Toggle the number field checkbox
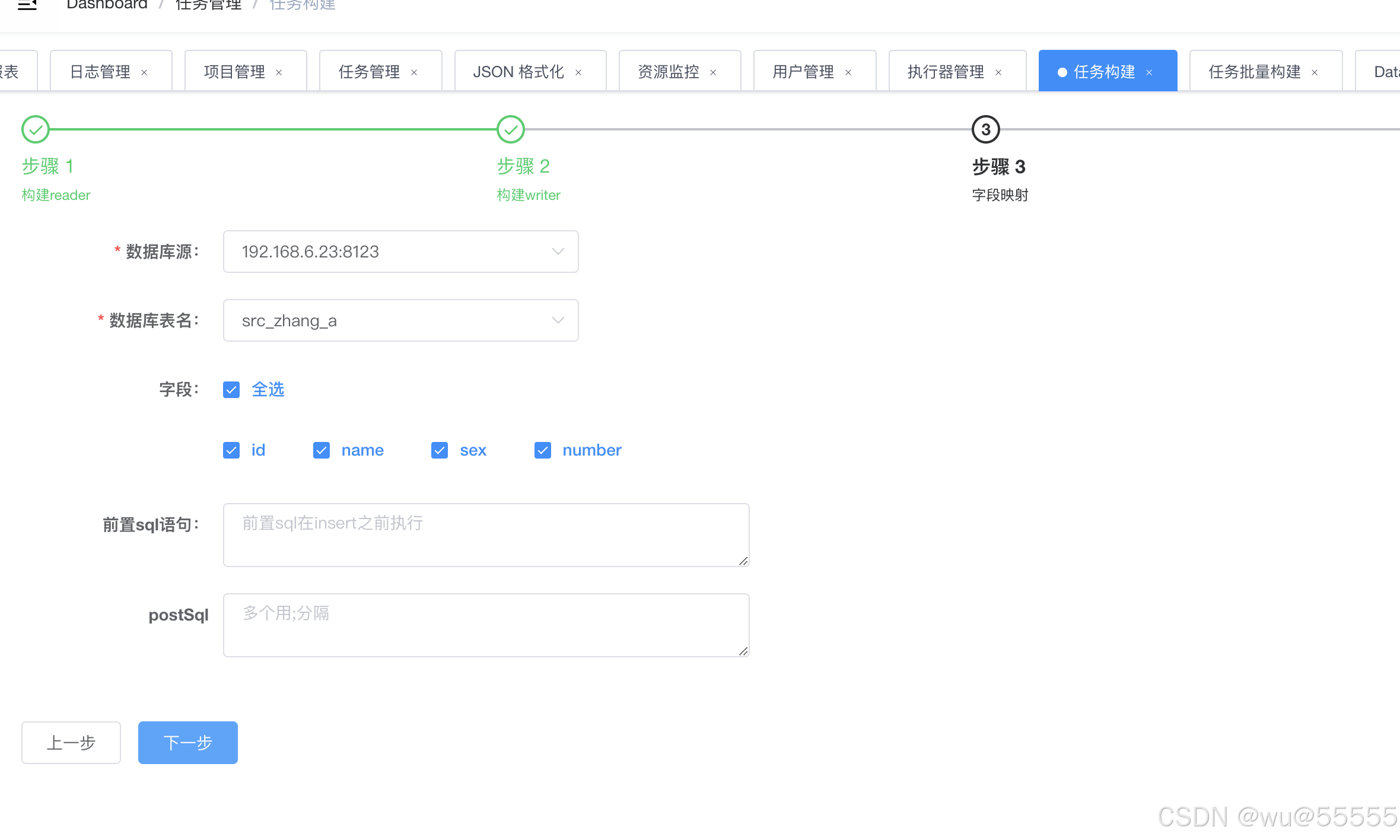This screenshot has height=840, width=1400. pos(542,450)
